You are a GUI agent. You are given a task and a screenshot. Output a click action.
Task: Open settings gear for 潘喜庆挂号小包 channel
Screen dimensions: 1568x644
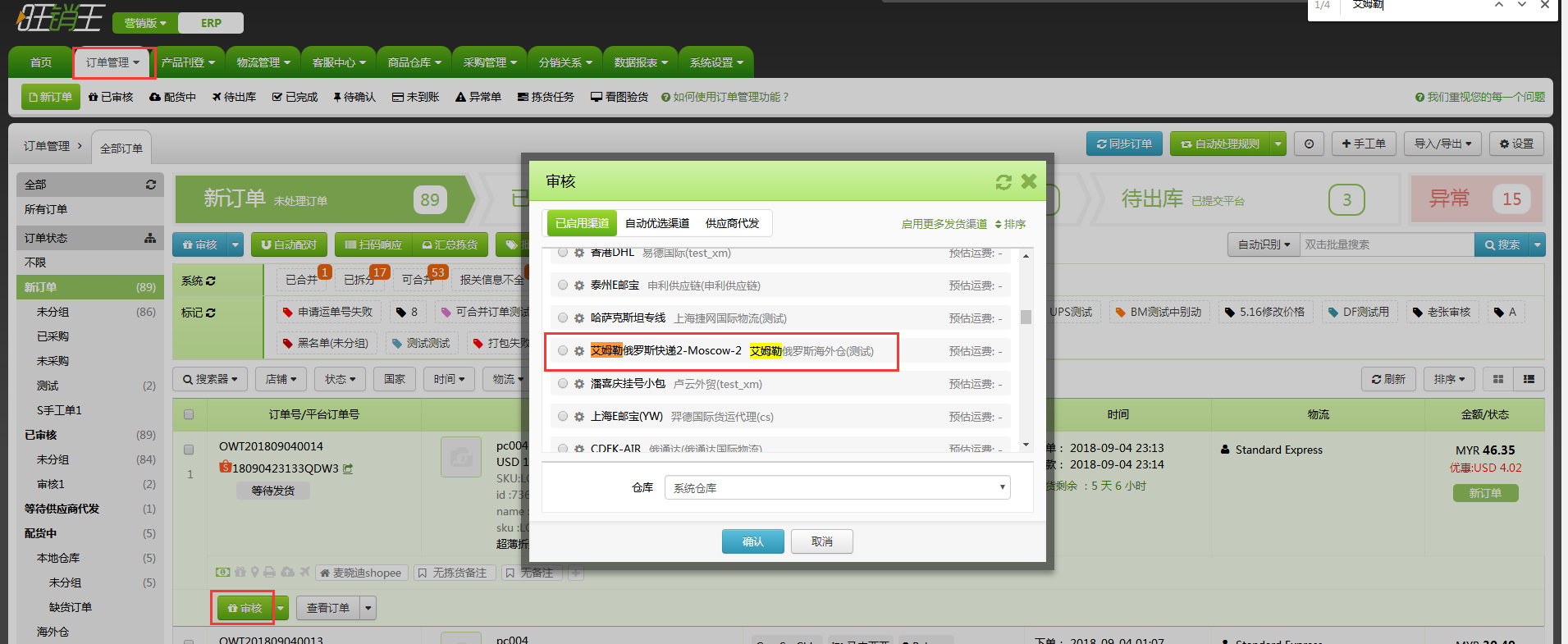(579, 384)
